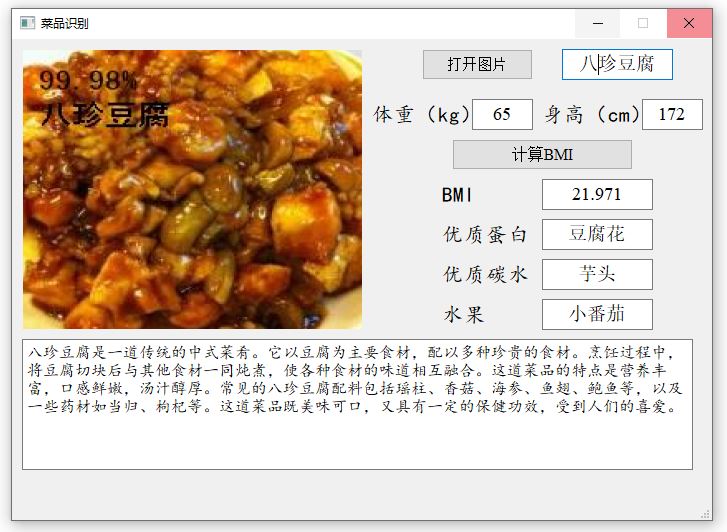Viewport: 727px width, 532px height.
Task: Click the 打开图片 button
Action: click(477, 64)
